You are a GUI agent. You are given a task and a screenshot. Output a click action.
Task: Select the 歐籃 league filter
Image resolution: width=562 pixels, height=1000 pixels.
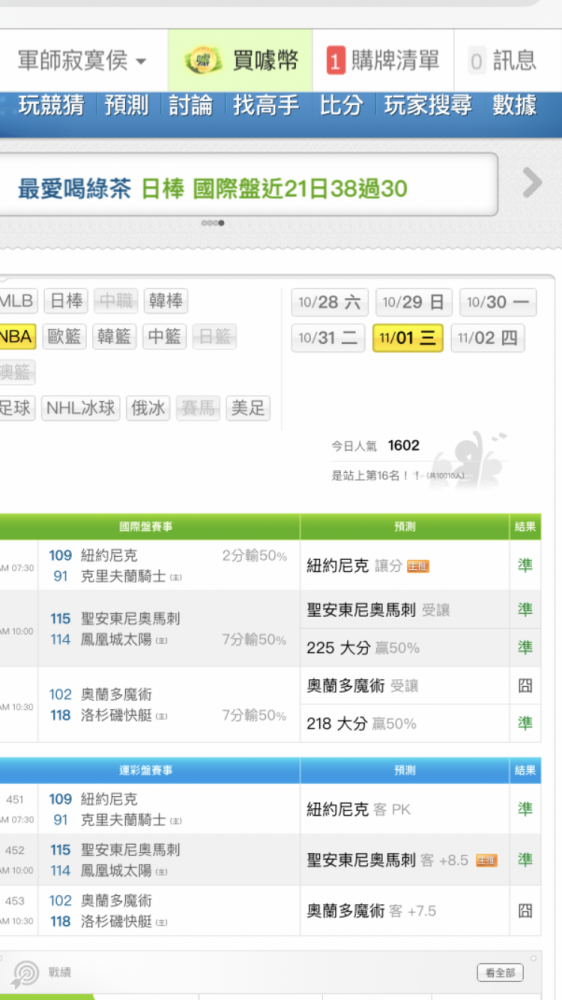pyautogui.click(x=64, y=337)
